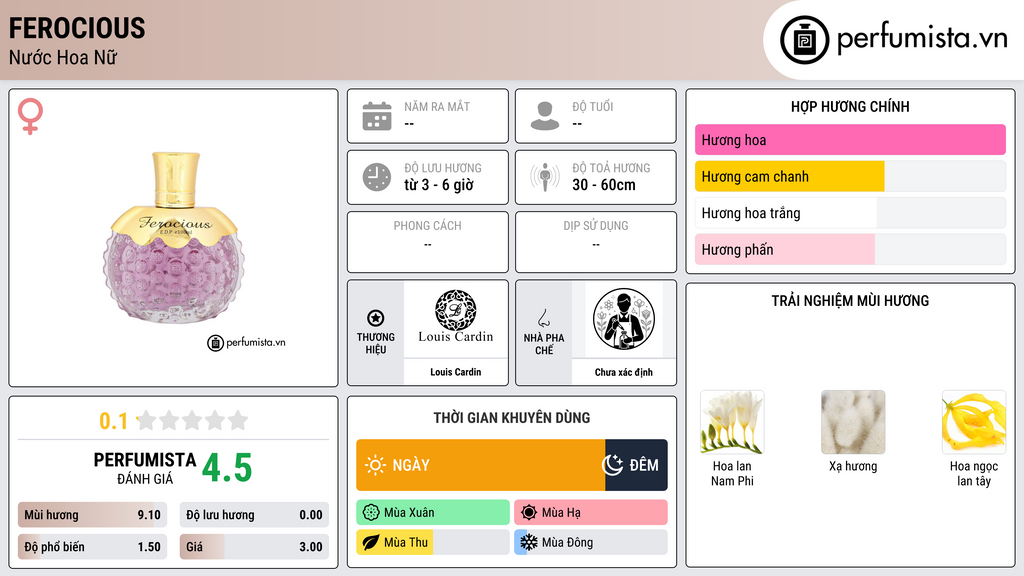Click the perfumista.vn logo bottle icon

[804, 40]
